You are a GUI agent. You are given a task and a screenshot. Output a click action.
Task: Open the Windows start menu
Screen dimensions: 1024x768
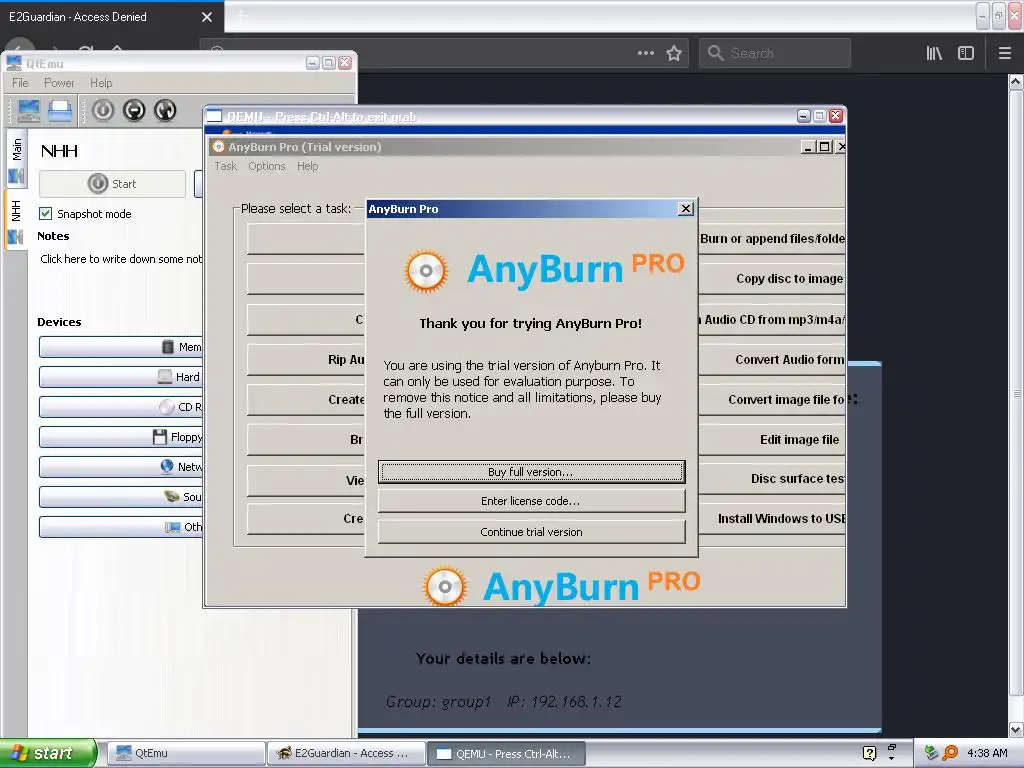(48, 753)
